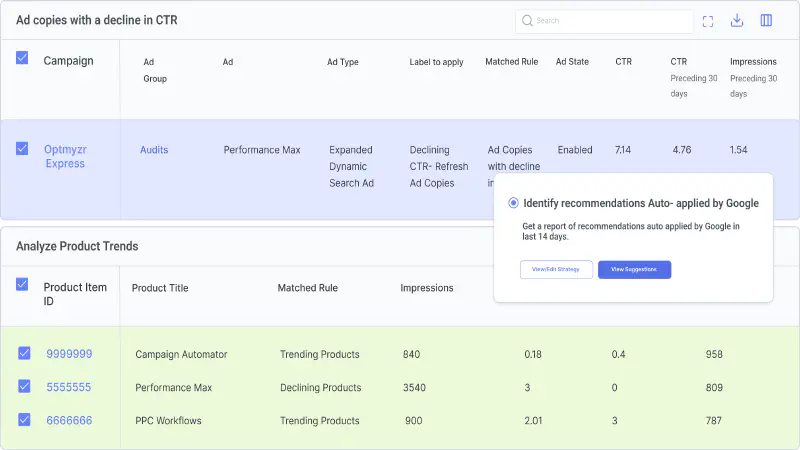The image size is (800, 450).
Task: Click Declining Products matched rule cell
Action: coord(320,387)
